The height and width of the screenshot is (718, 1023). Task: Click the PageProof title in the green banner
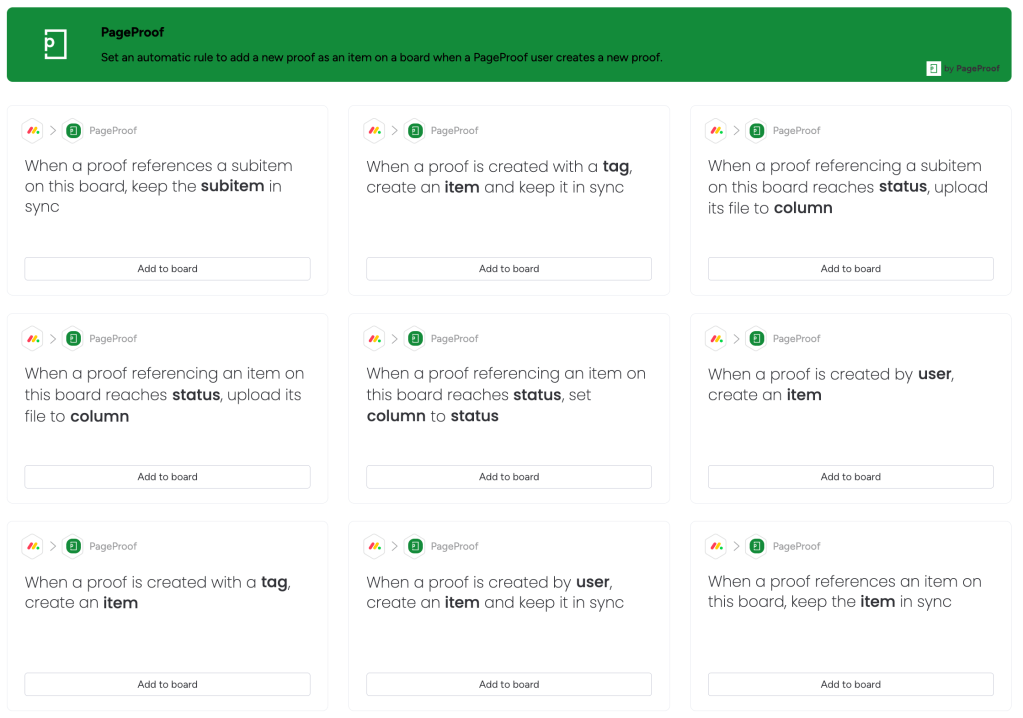click(132, 32)
